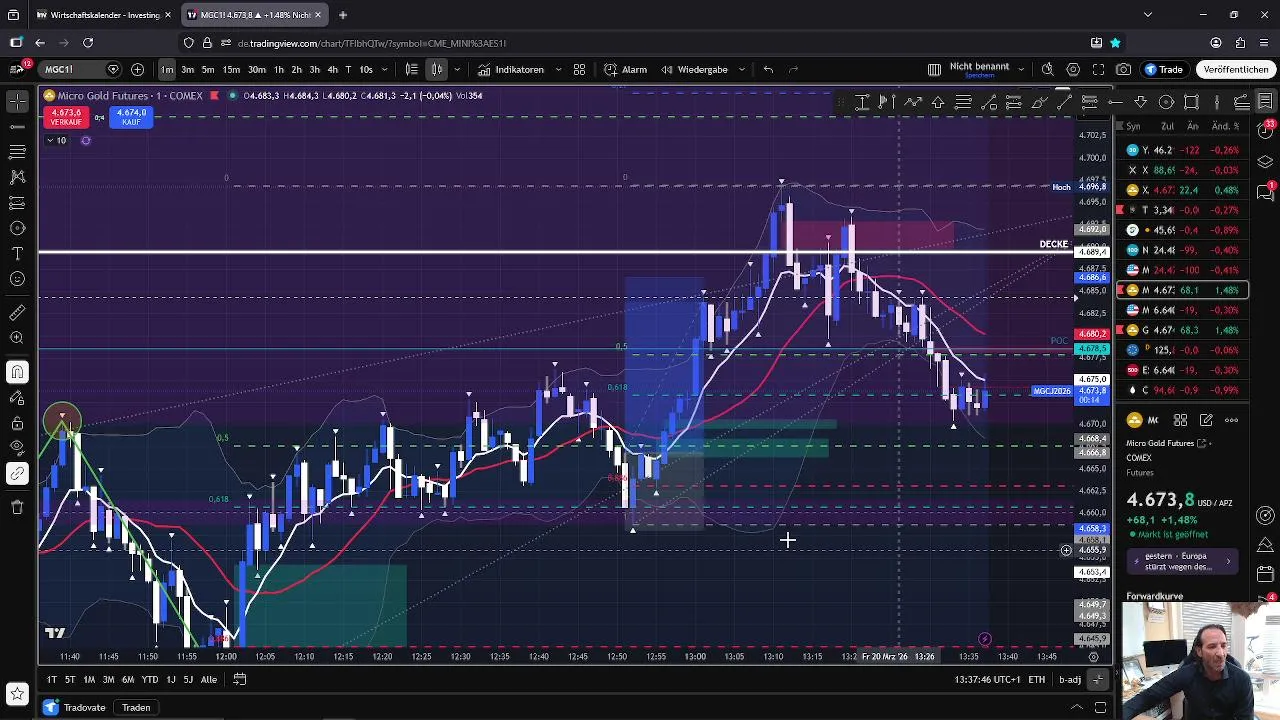The width and height of the screenshot is (1280, 720).
Task: Select the up-arrow drawing in favorites toolbar
Action: 938,102
